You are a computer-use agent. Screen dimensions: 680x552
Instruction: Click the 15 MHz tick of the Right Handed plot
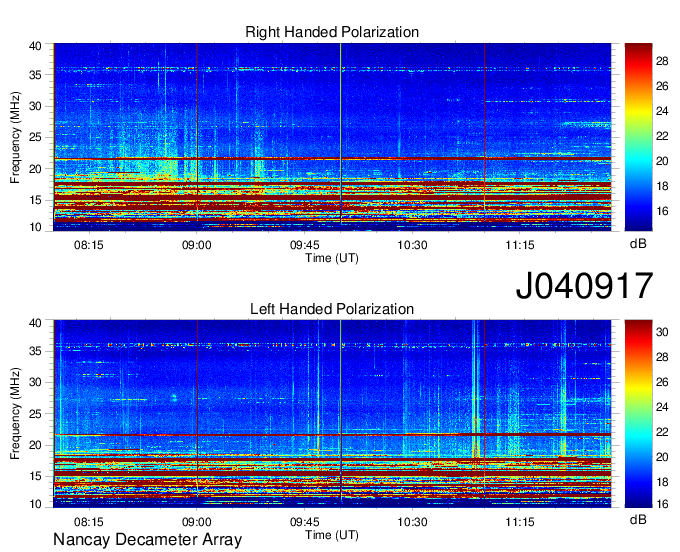pos(36,200)
